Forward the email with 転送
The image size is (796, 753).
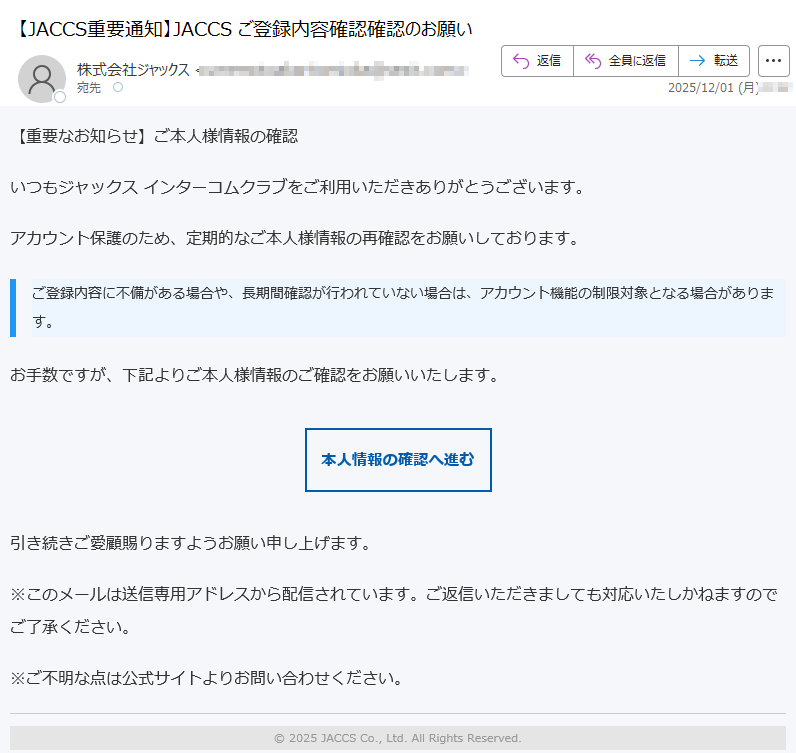(714, 61)
